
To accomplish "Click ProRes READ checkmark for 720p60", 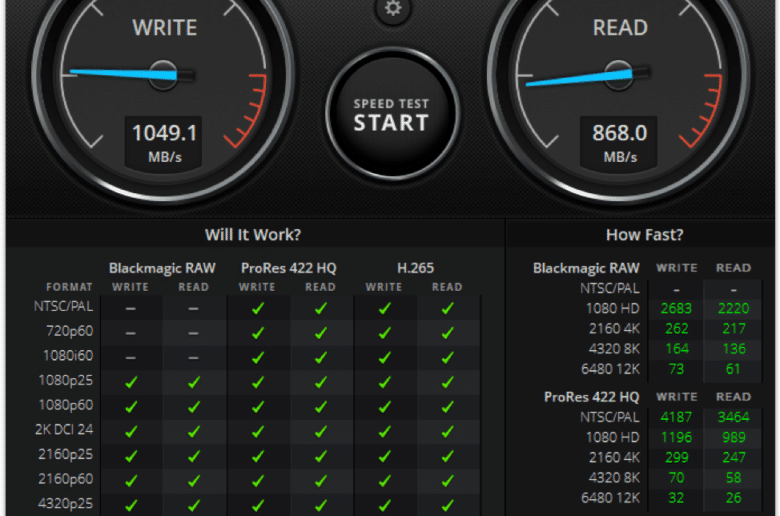I will 321,333.
